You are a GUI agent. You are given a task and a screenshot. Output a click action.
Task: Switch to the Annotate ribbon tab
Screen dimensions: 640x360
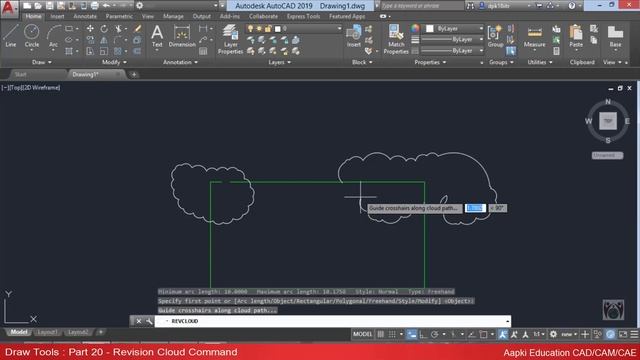85,16
